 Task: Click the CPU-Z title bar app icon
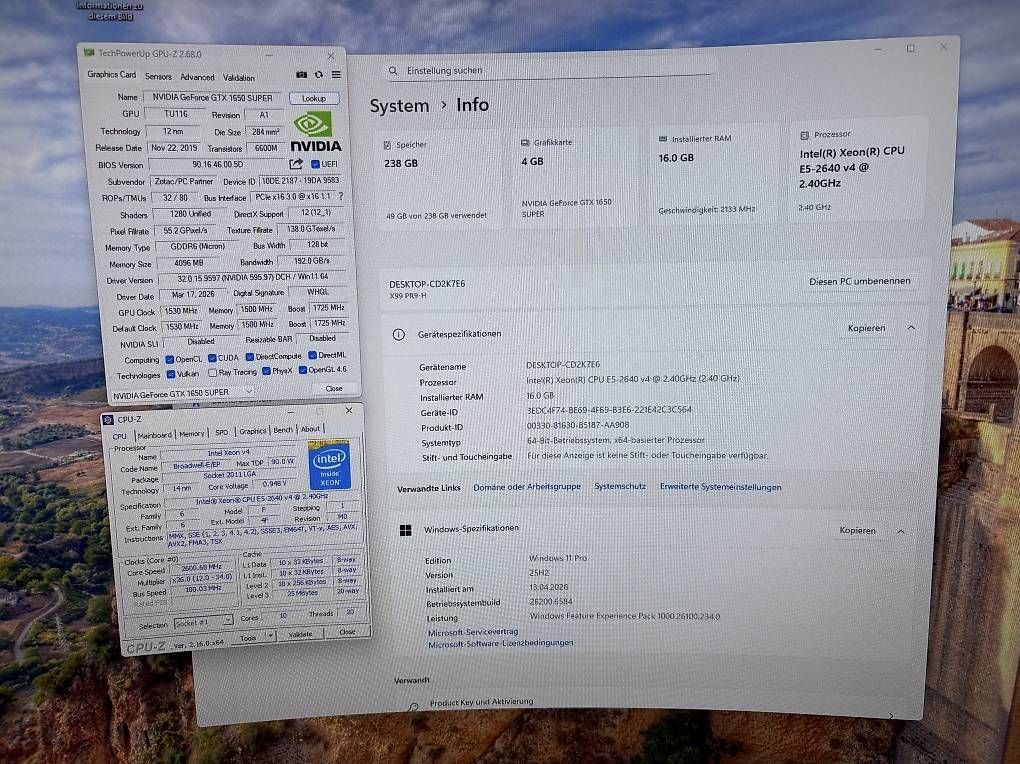[109, 420]
